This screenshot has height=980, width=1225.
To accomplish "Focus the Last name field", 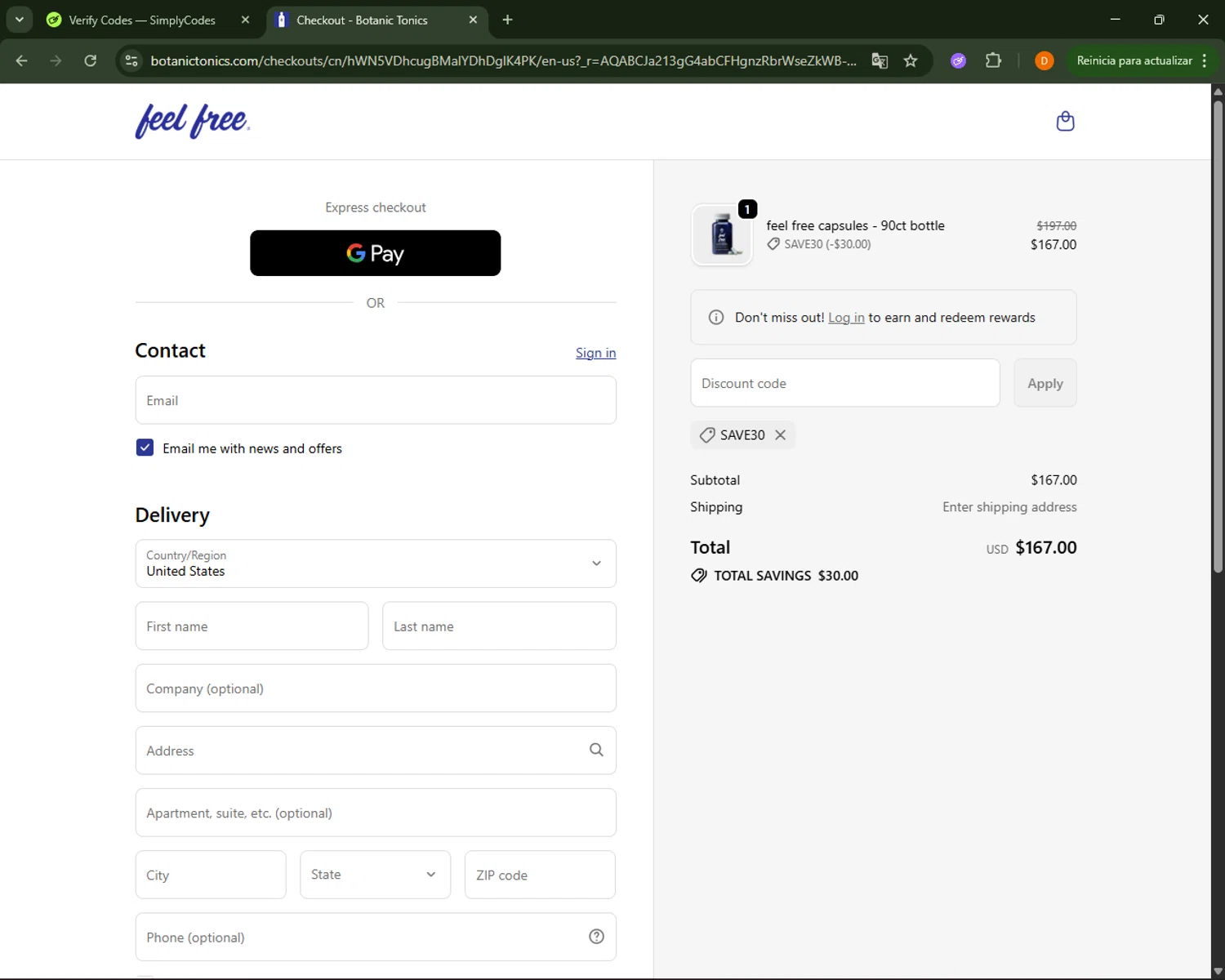I will 499,626.
